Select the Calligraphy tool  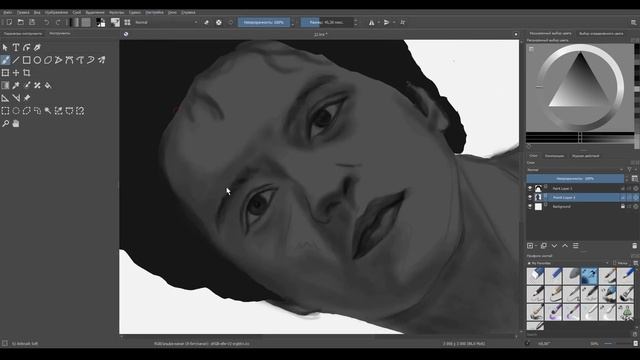pos(37,47)
